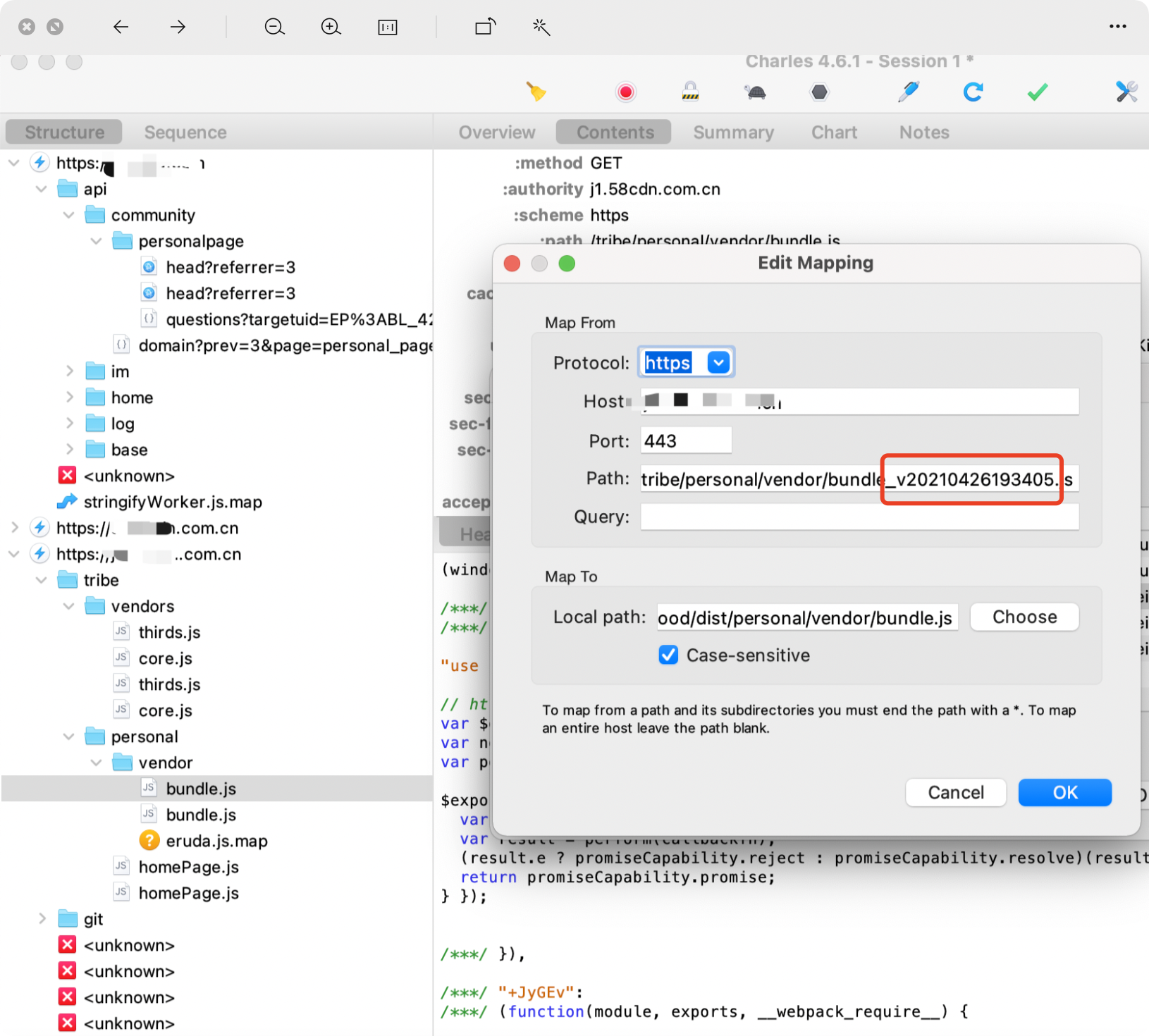Select the first head?referrer=3 request
1149x1036 pixels.
[x=231, y=267]
